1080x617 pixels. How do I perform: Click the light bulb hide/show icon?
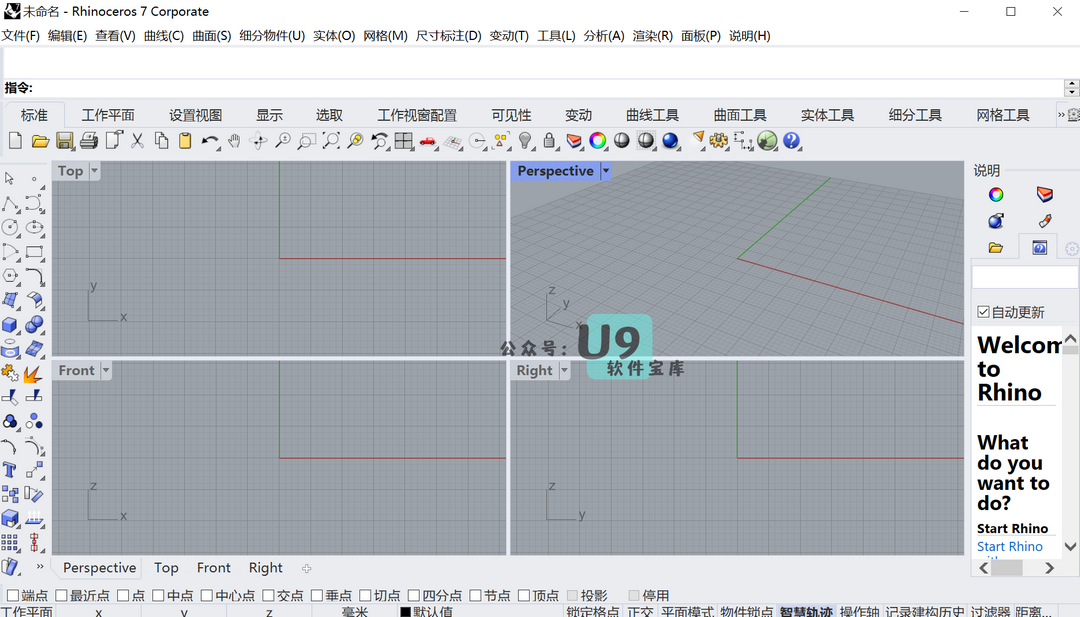tap(526, 141)
